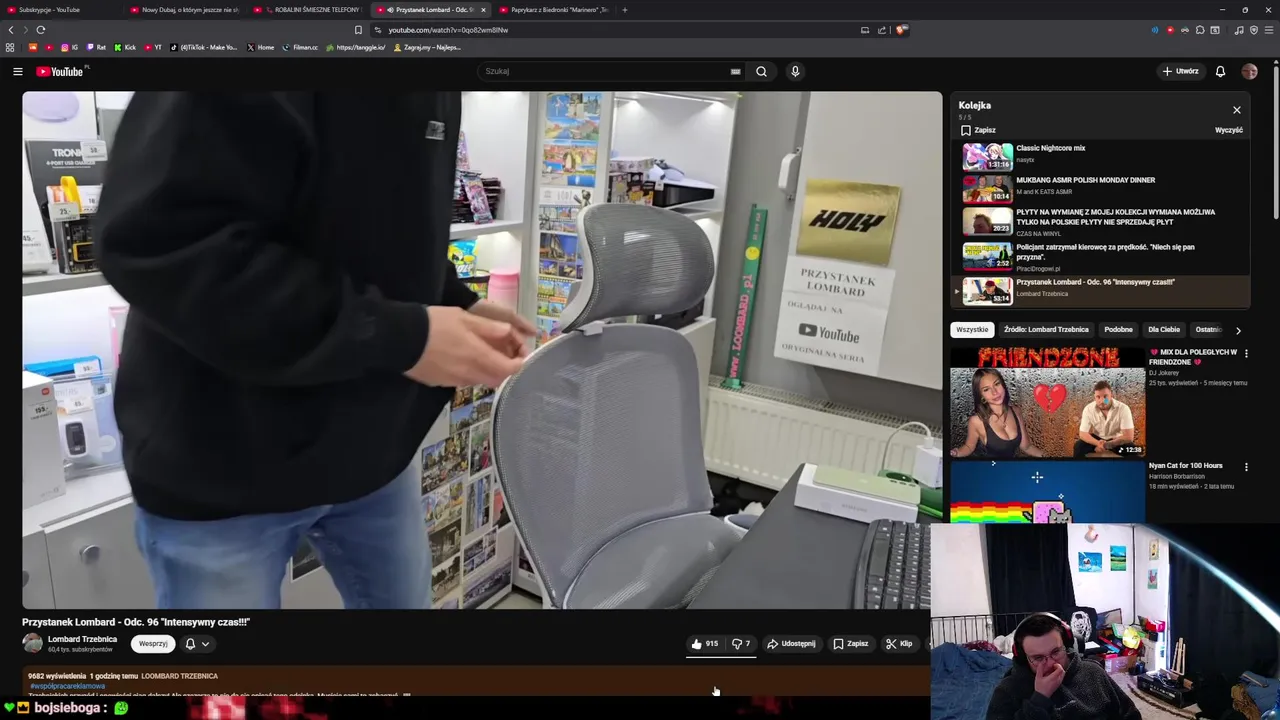Click the browser address bar URL

pos(448,30)
